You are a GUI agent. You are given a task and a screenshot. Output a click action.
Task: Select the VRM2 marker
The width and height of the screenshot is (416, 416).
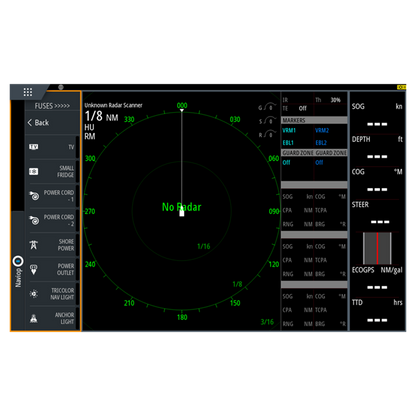pos(322,130)
